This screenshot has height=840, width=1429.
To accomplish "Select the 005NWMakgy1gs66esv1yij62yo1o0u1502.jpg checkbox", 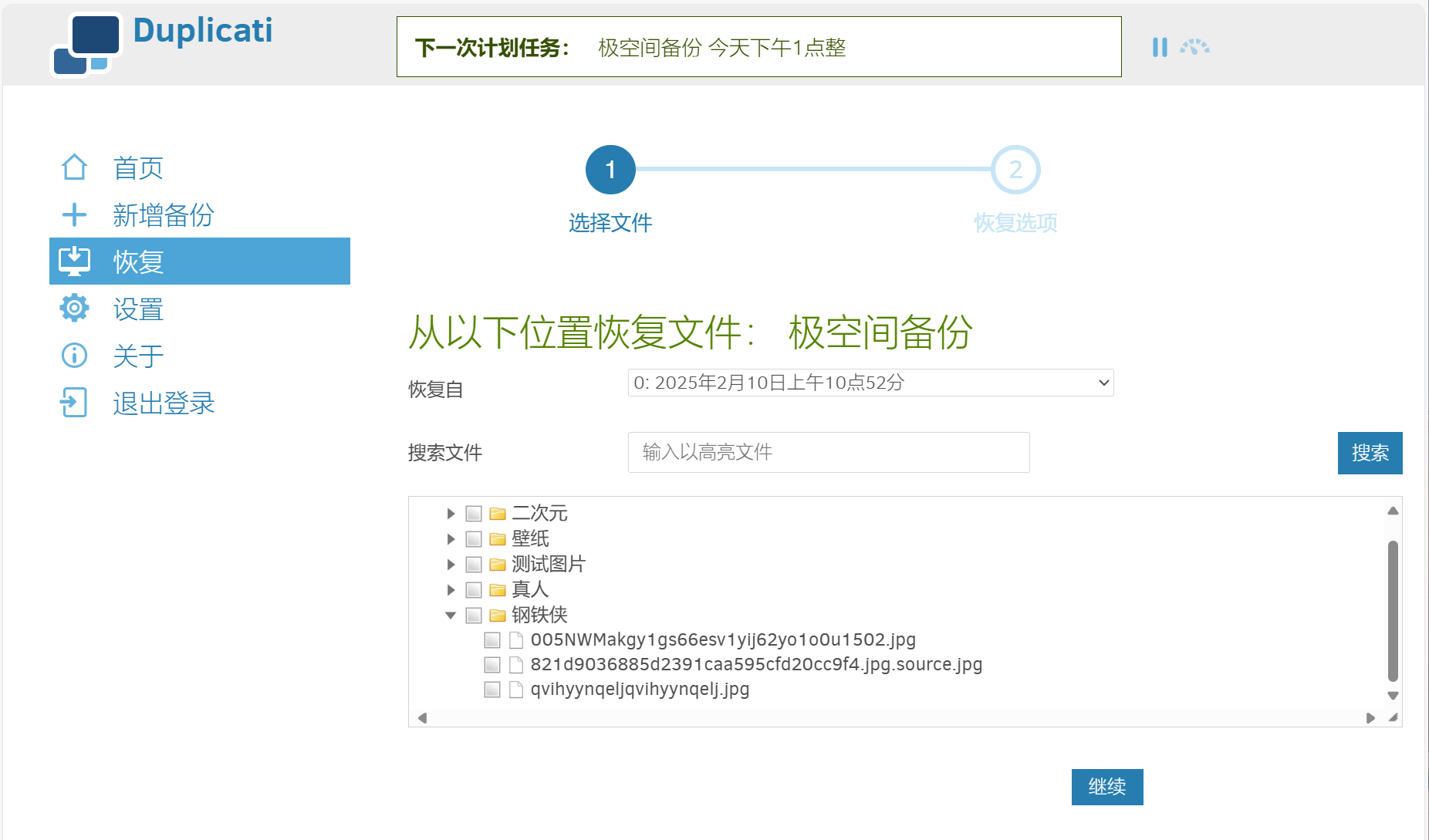I will click(492, 639).
